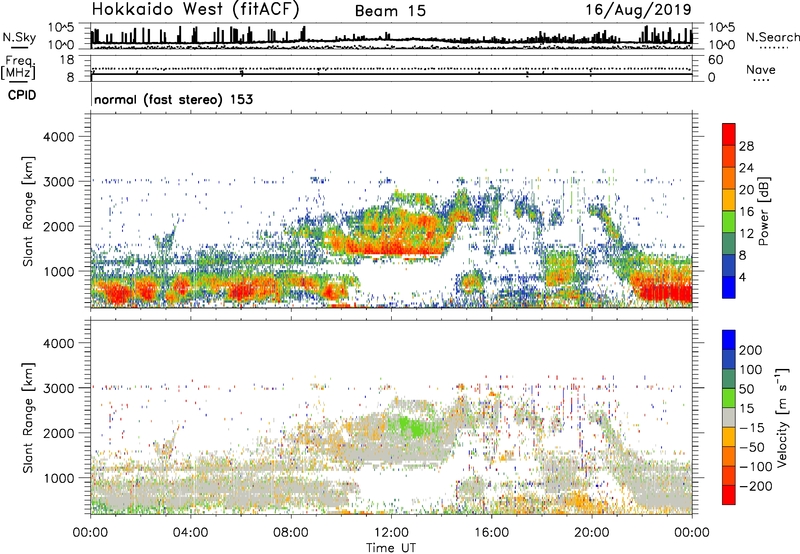Click the "-15" velocity colorbar label
The width and height of the screenshot is (800, 554).
tap(752, 428)
